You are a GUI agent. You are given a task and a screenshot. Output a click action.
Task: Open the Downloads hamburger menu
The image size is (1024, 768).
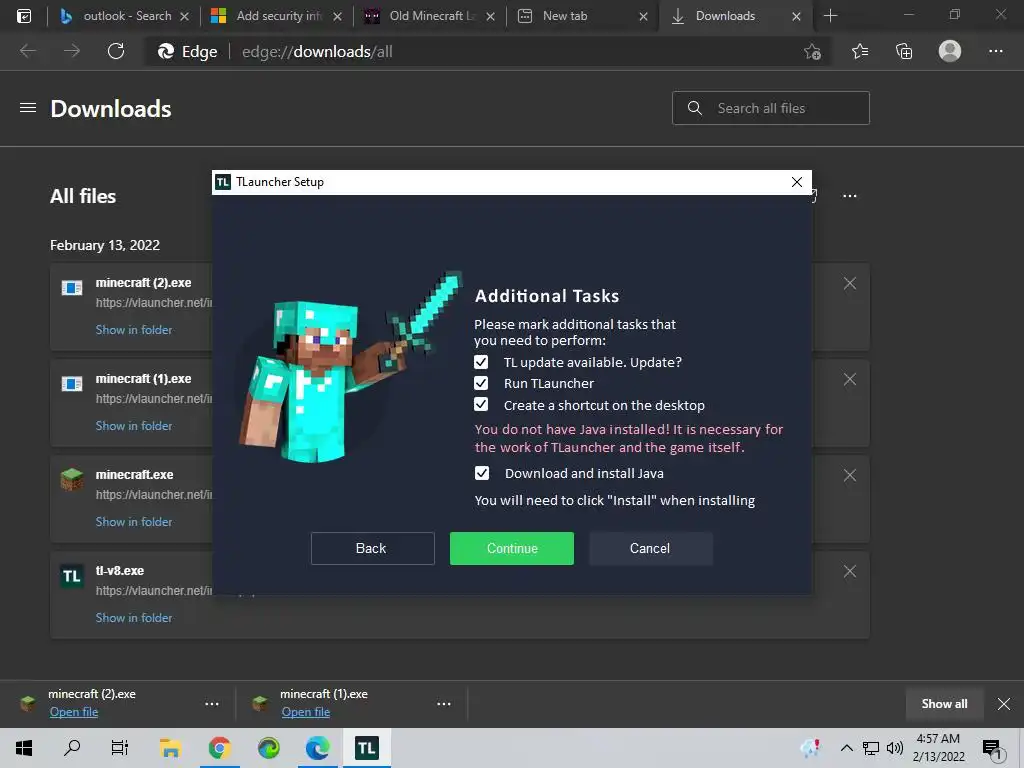tap(27, 108)
